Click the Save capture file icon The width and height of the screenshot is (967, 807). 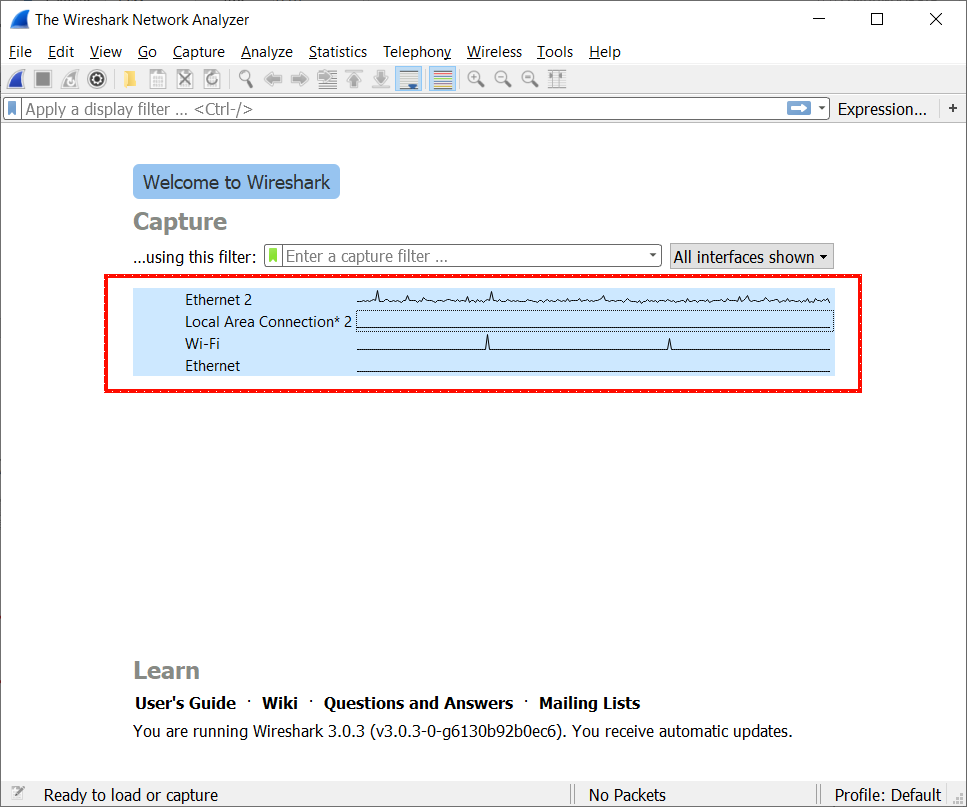(157, 79)
